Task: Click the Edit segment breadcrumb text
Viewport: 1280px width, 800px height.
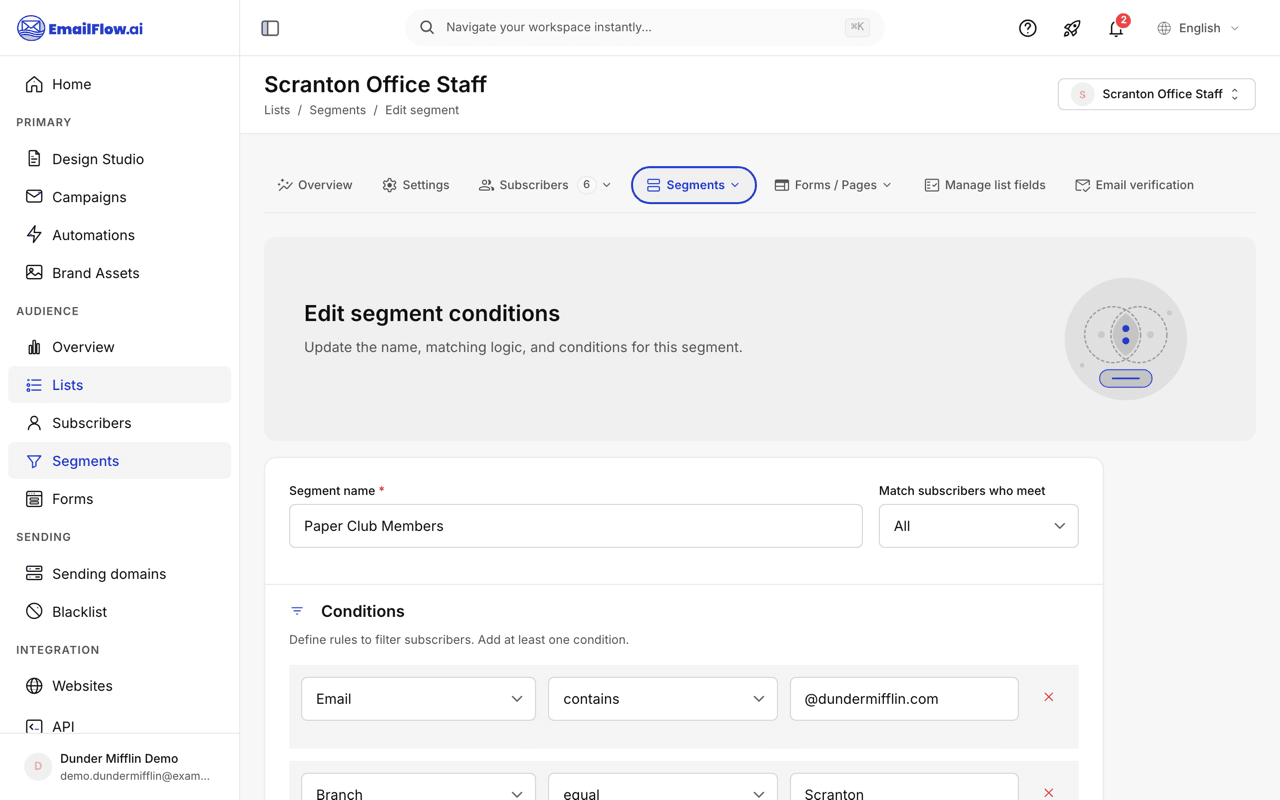Action: pos(422,110)
